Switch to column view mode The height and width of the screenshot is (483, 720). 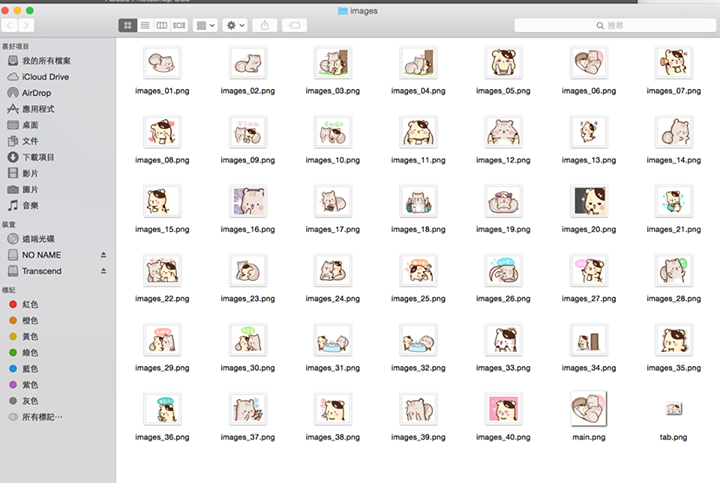pyautogui.click(x=162, y=25)
